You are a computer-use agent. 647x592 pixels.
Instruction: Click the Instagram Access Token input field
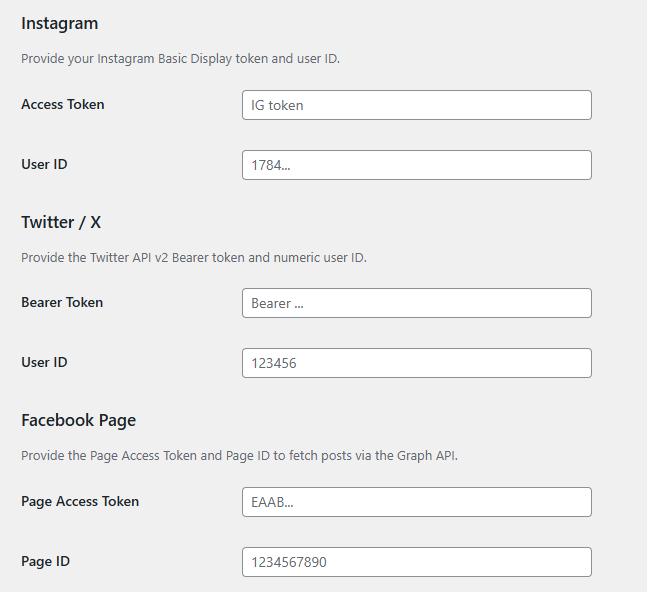point(416,105)
